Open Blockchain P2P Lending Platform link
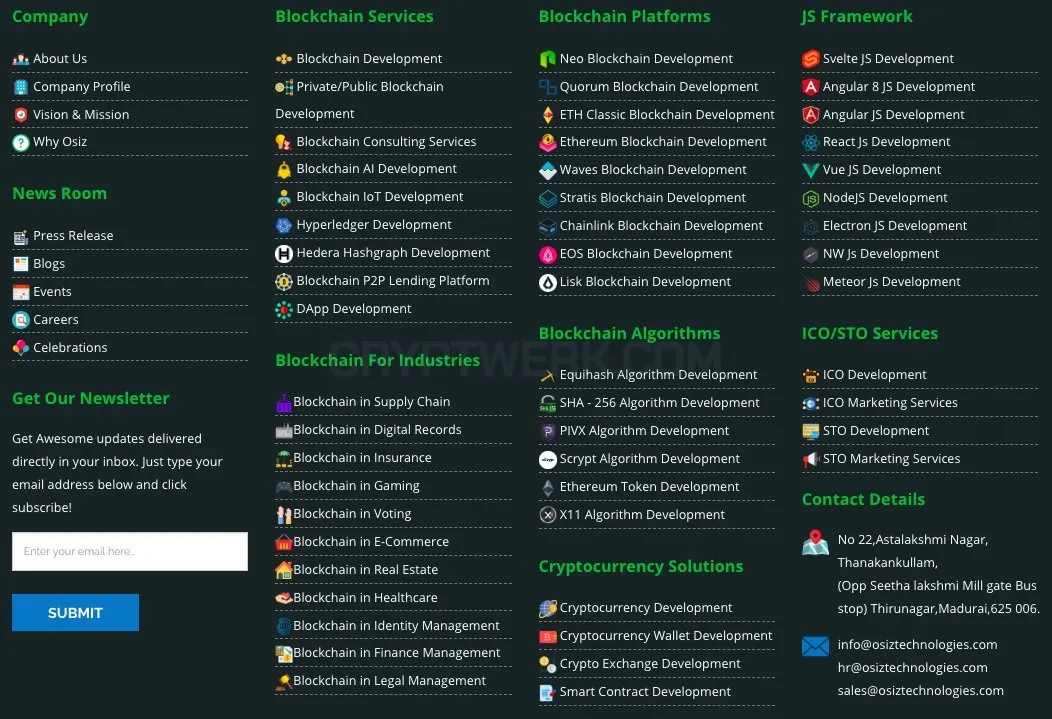 tap(392, 281)
